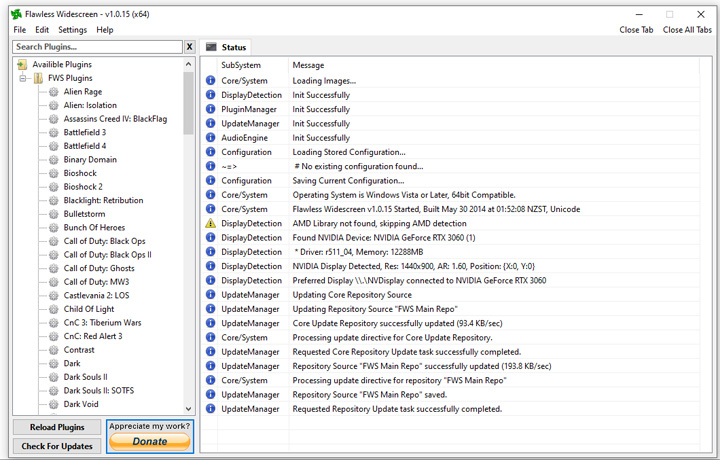Collapse the FWS Plugins tree node
This screenshot has width=720, height=460.
[23, 78]
